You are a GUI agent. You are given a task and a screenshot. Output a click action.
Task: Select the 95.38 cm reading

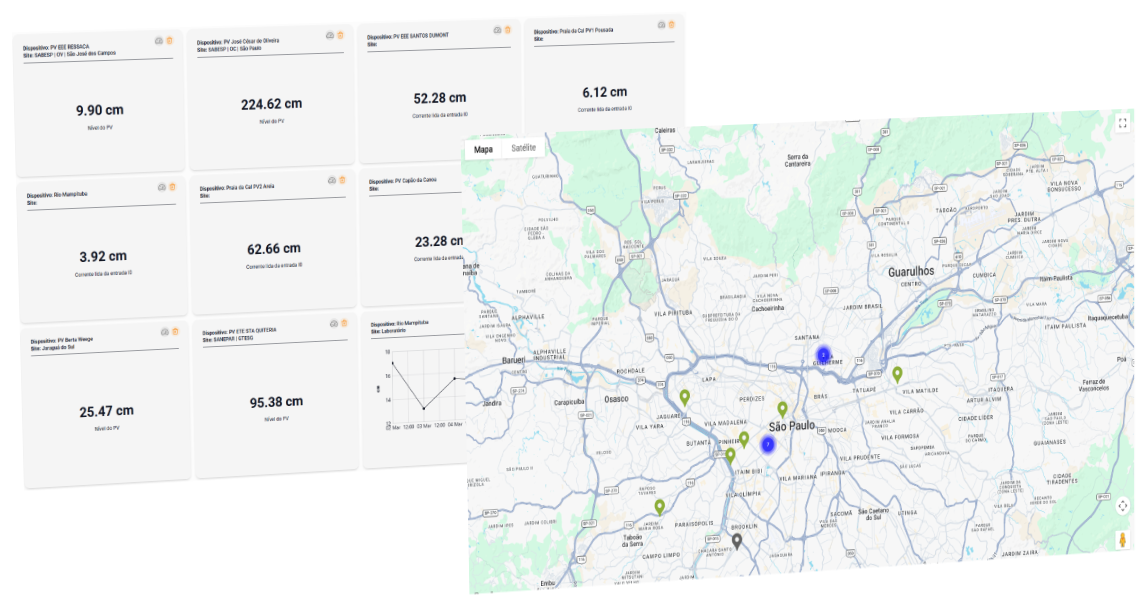[x=276, y=403]
